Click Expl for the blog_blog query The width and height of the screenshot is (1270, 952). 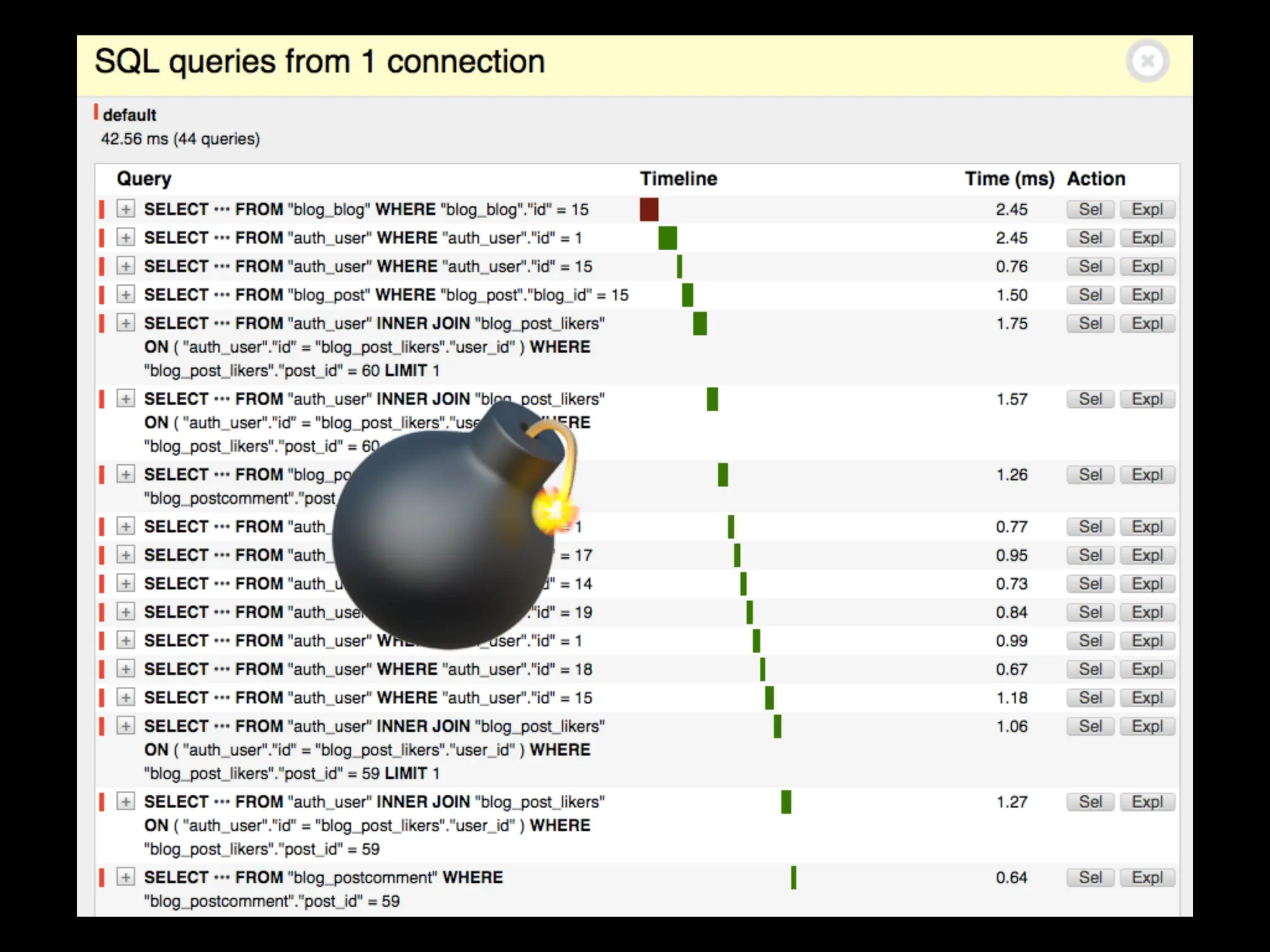tap(1147, 209)
